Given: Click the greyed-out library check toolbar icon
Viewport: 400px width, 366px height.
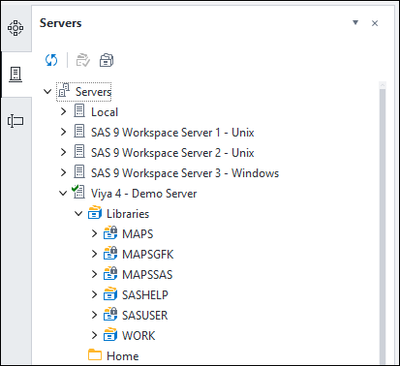Looking at the screenshot, I should (x=83, y=60).
